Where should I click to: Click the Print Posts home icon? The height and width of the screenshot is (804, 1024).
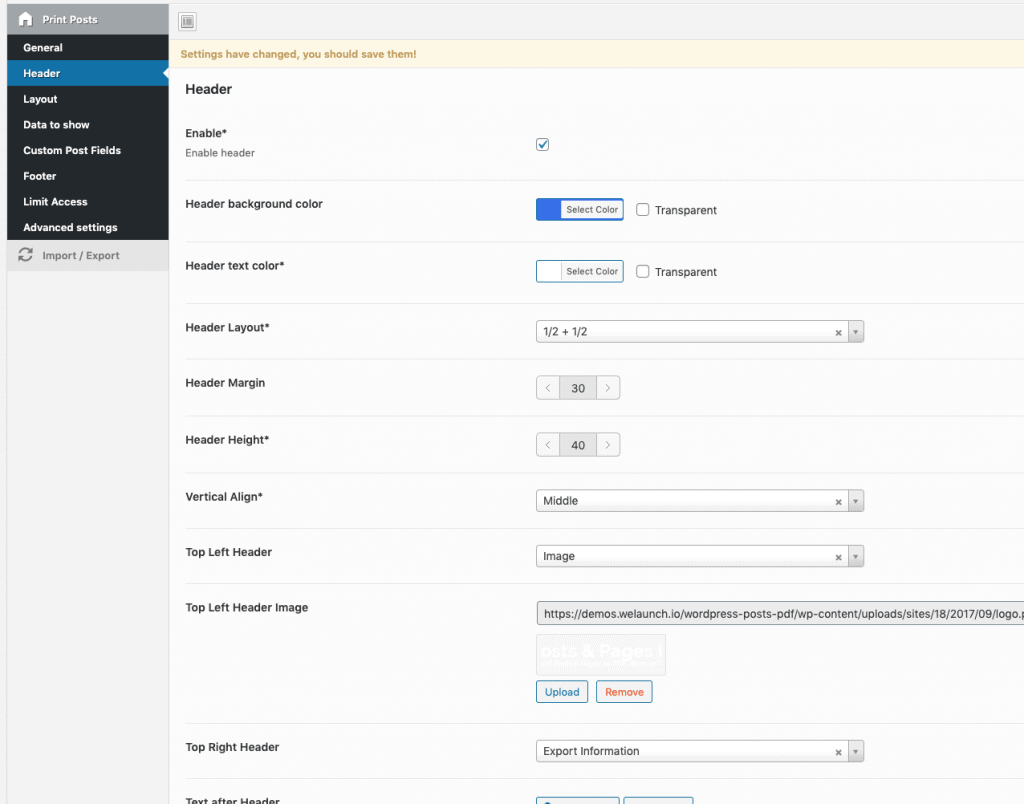coord(25,19)
